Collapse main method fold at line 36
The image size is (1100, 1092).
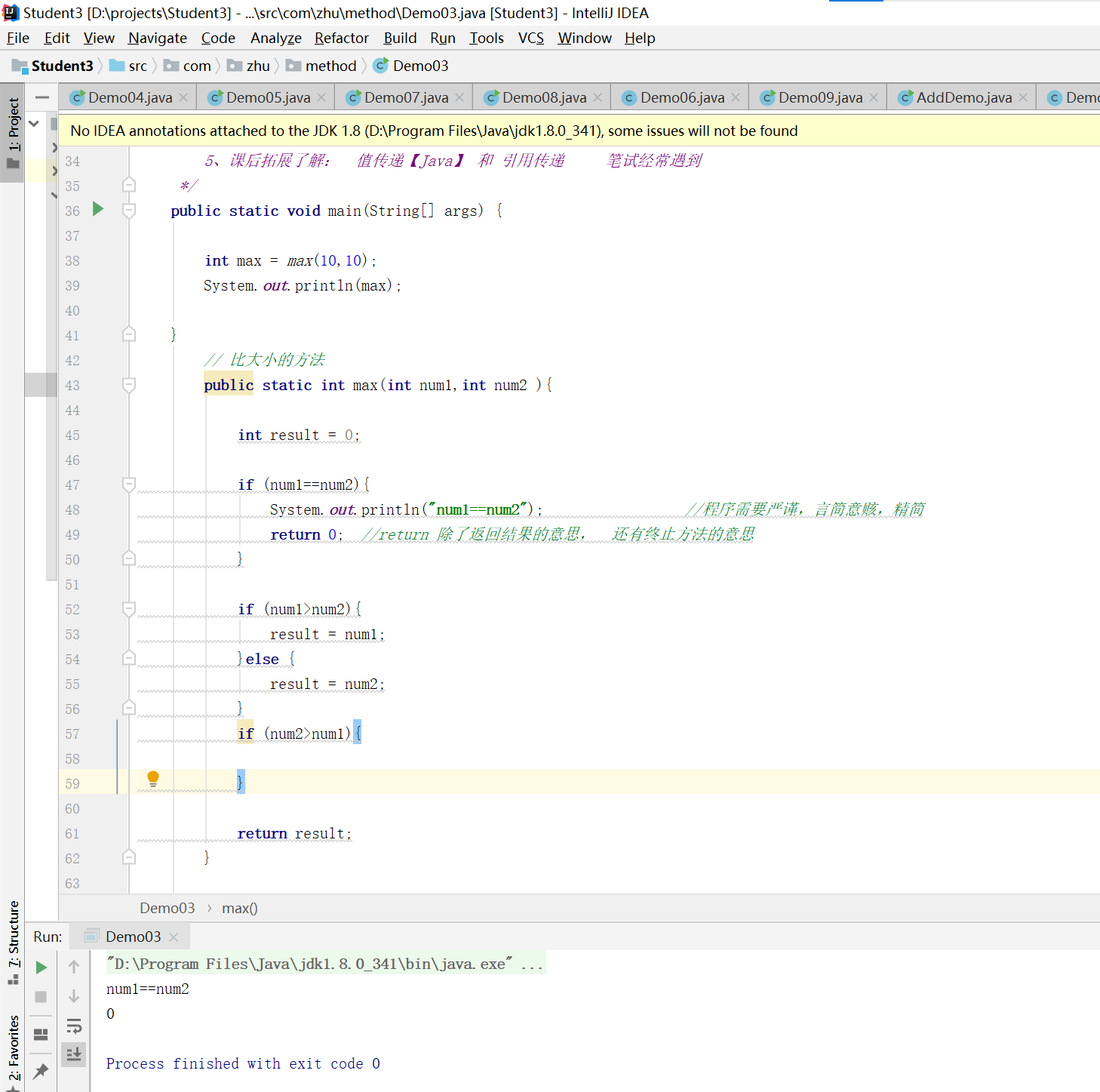[129, 210]
